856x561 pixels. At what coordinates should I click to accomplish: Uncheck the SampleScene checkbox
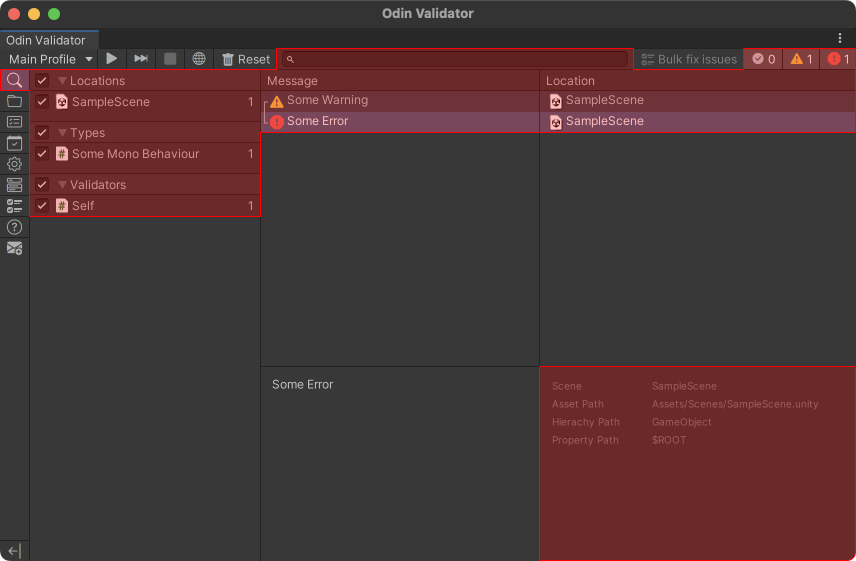click(x=42, y=102)
